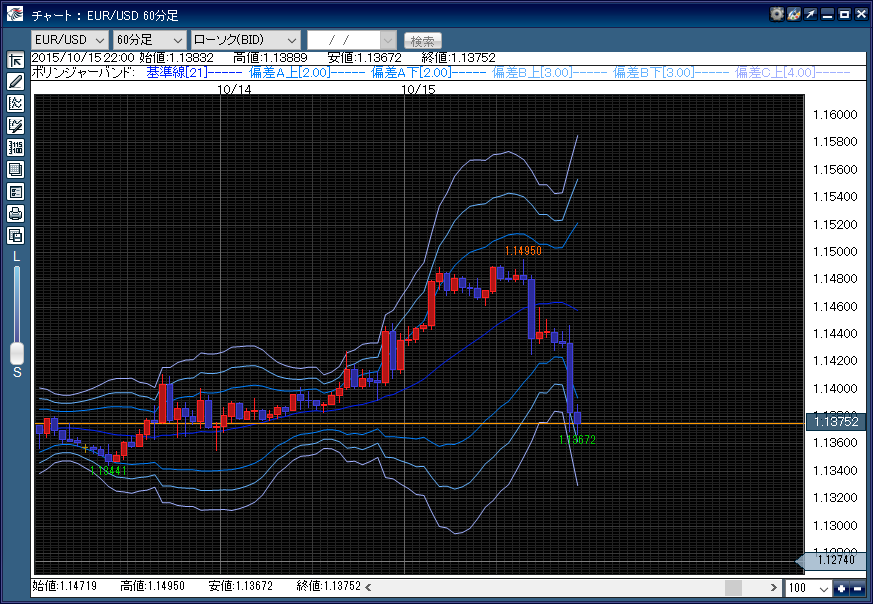Click the price scale ruler icon (115/100)
873x604 pixels.
(x=16, y=148)
